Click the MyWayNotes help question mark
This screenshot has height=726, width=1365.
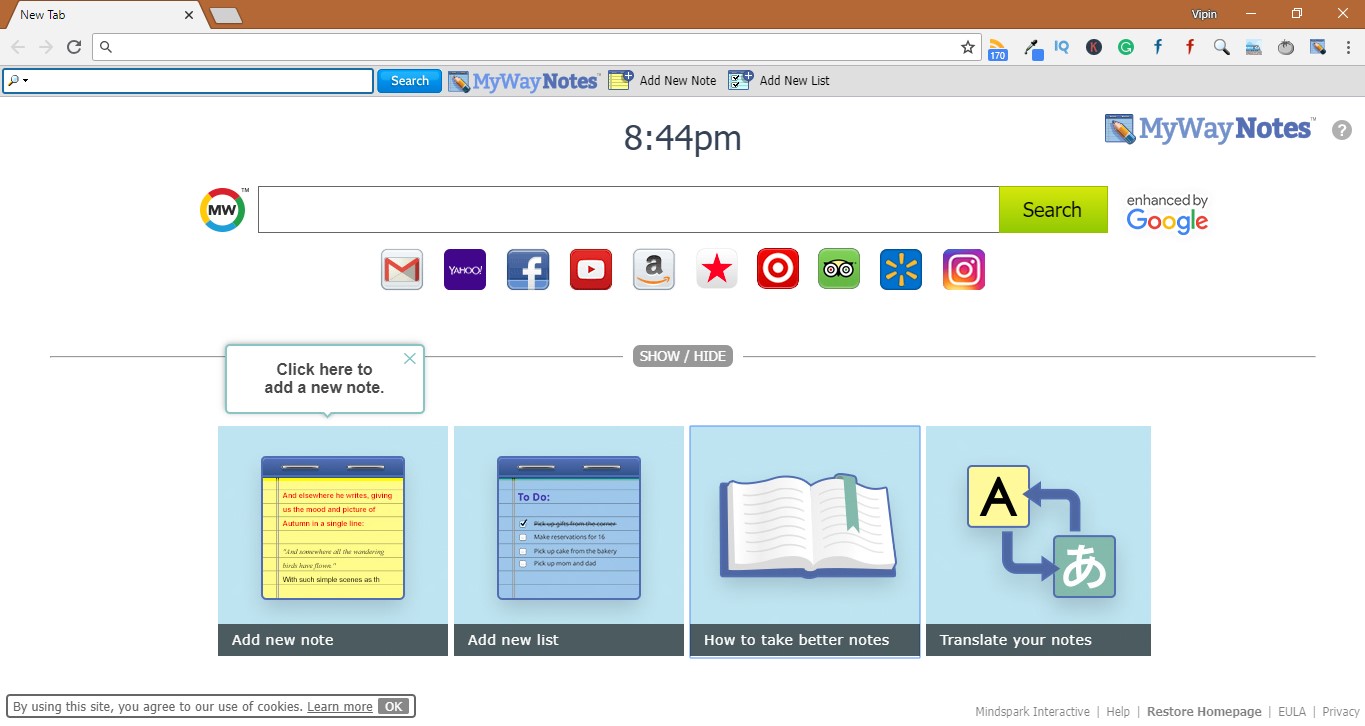point(1342,130)
